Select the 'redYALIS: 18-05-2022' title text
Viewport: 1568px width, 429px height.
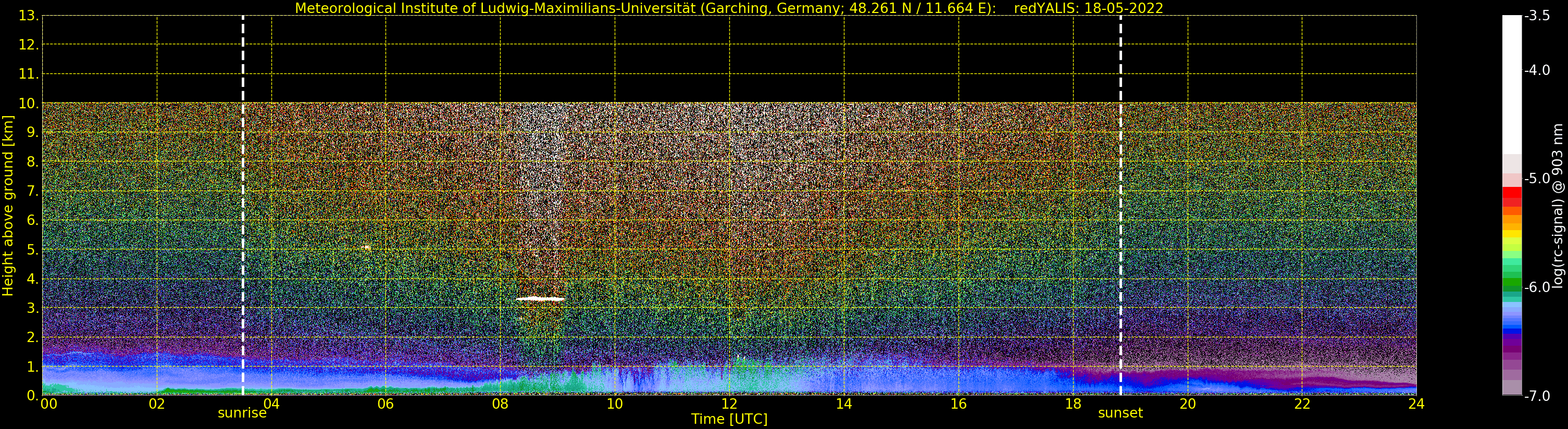(x=1088, y=8)
